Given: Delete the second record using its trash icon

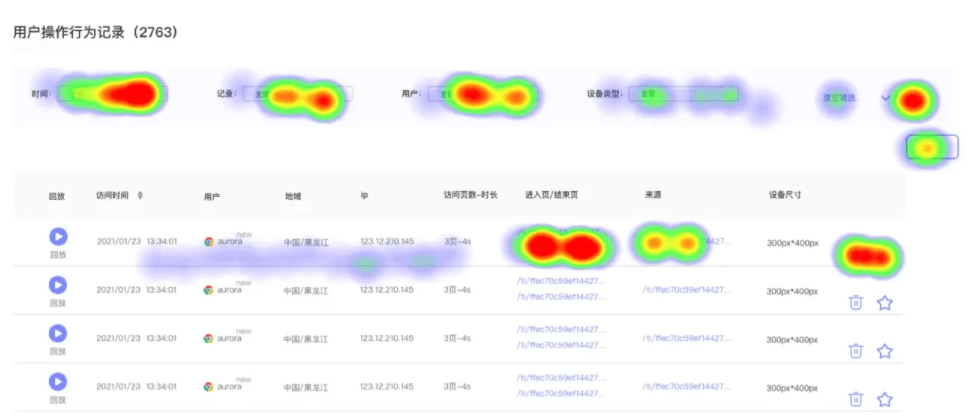Looking at the screenshot, I should click(855, 303).
